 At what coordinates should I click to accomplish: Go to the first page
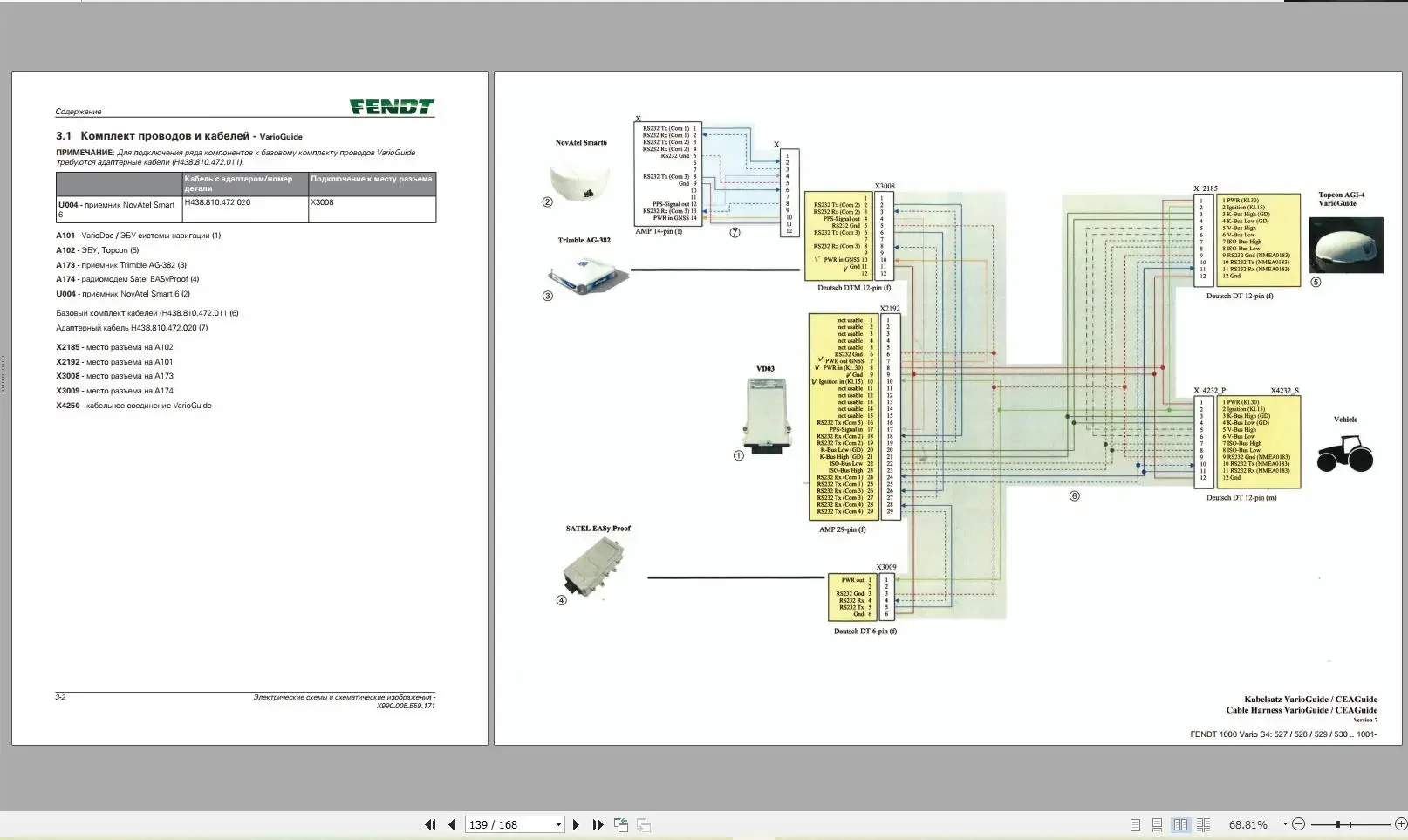(430, 824)
